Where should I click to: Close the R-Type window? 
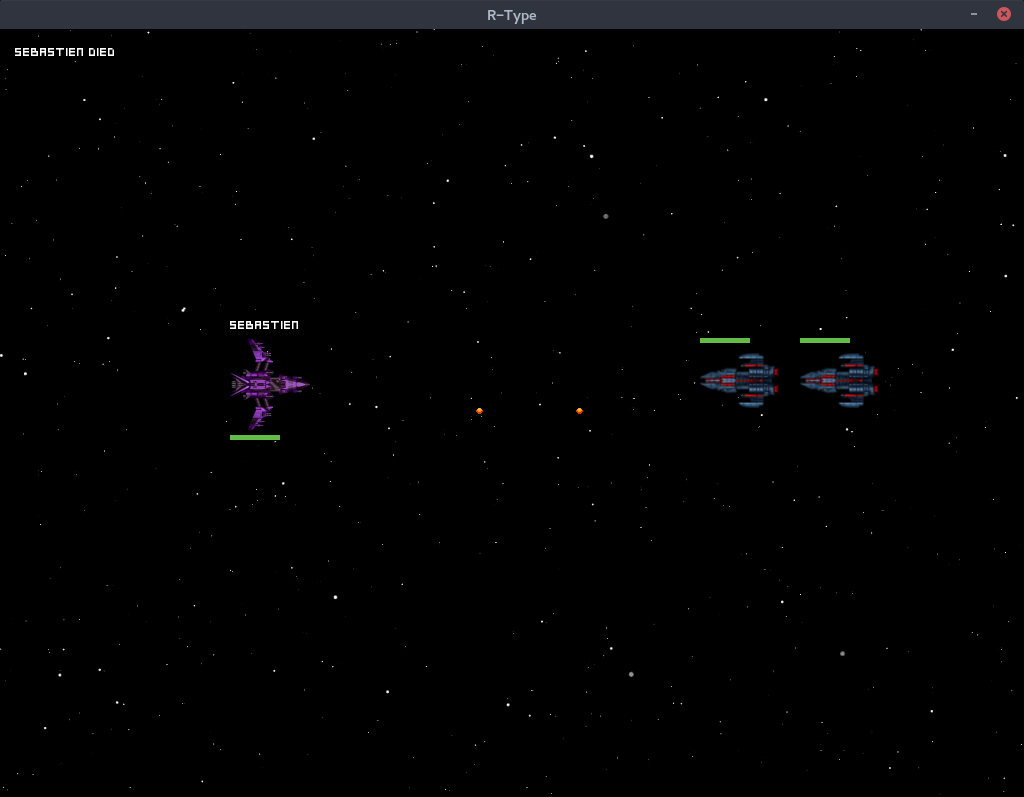click(x=1004, y=14)
